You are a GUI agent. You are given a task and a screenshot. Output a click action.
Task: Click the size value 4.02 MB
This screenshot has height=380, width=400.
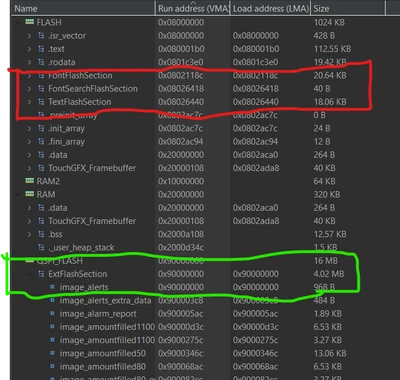click(328, 274)
